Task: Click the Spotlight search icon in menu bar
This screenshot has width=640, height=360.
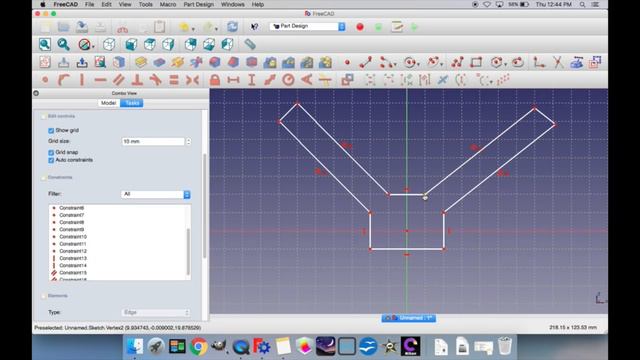Action: 582,4
